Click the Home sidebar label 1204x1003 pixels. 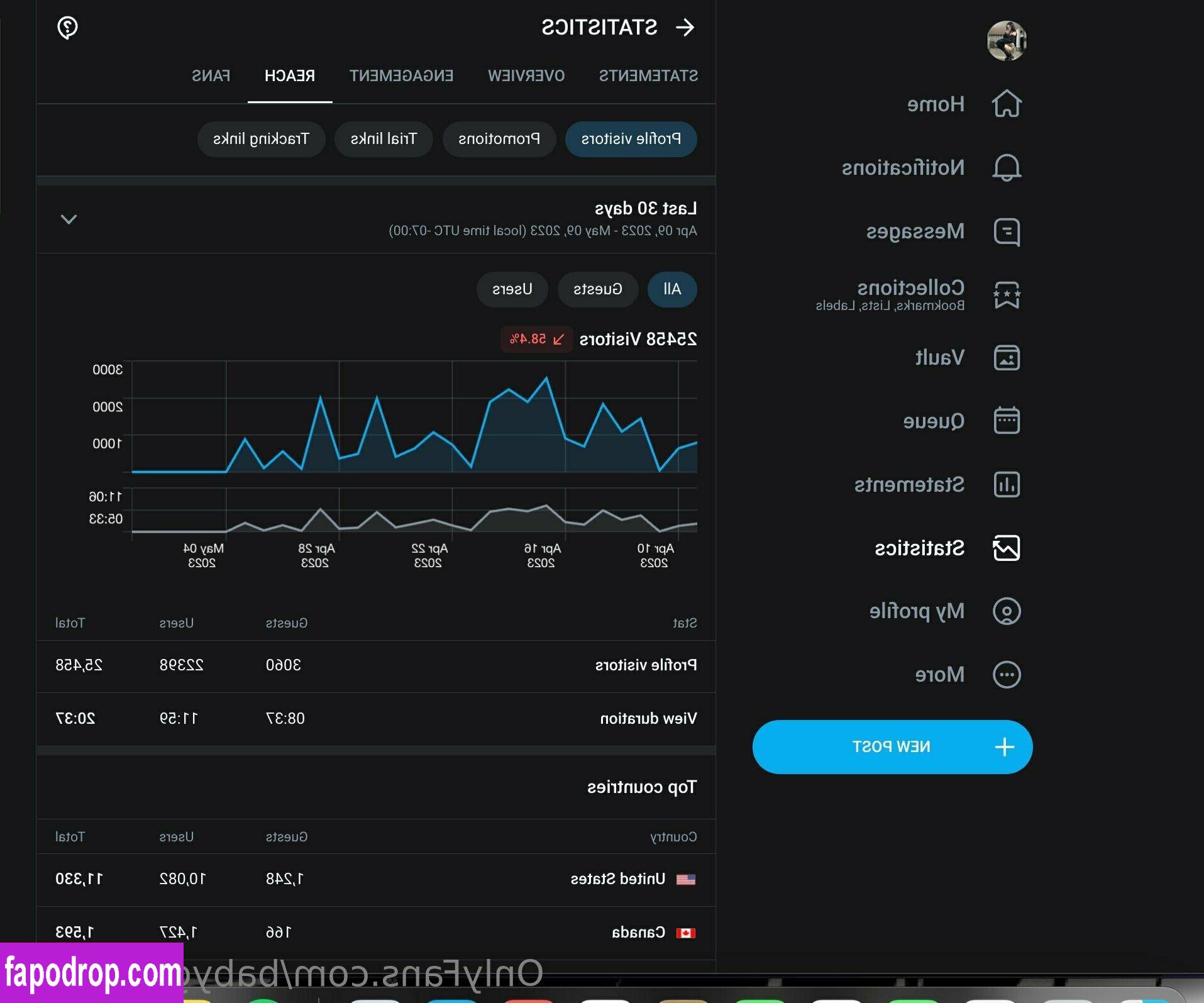point(936,104)
